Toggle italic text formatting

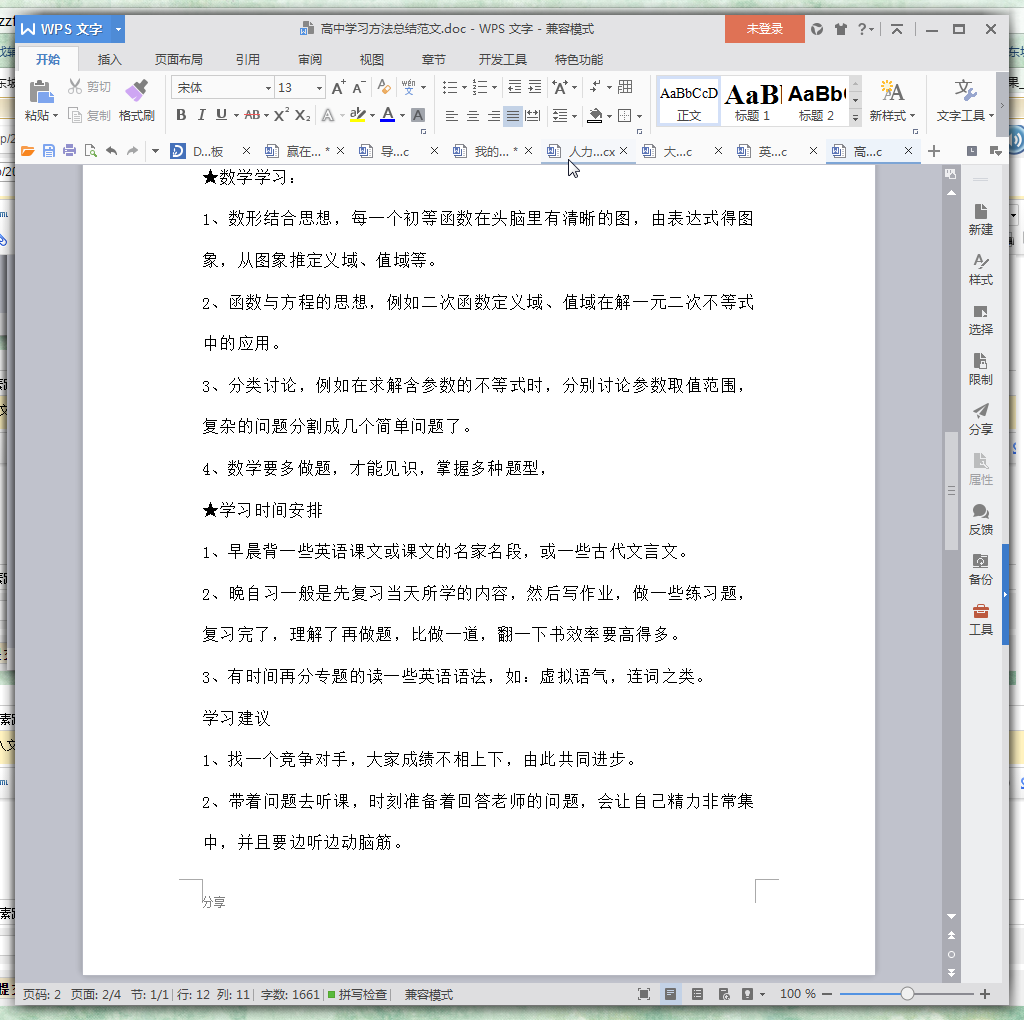tap(201, 115)
